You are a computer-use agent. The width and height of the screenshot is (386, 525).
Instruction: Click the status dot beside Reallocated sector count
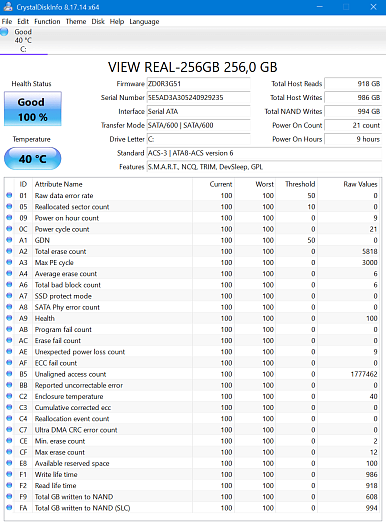[9, 206]
